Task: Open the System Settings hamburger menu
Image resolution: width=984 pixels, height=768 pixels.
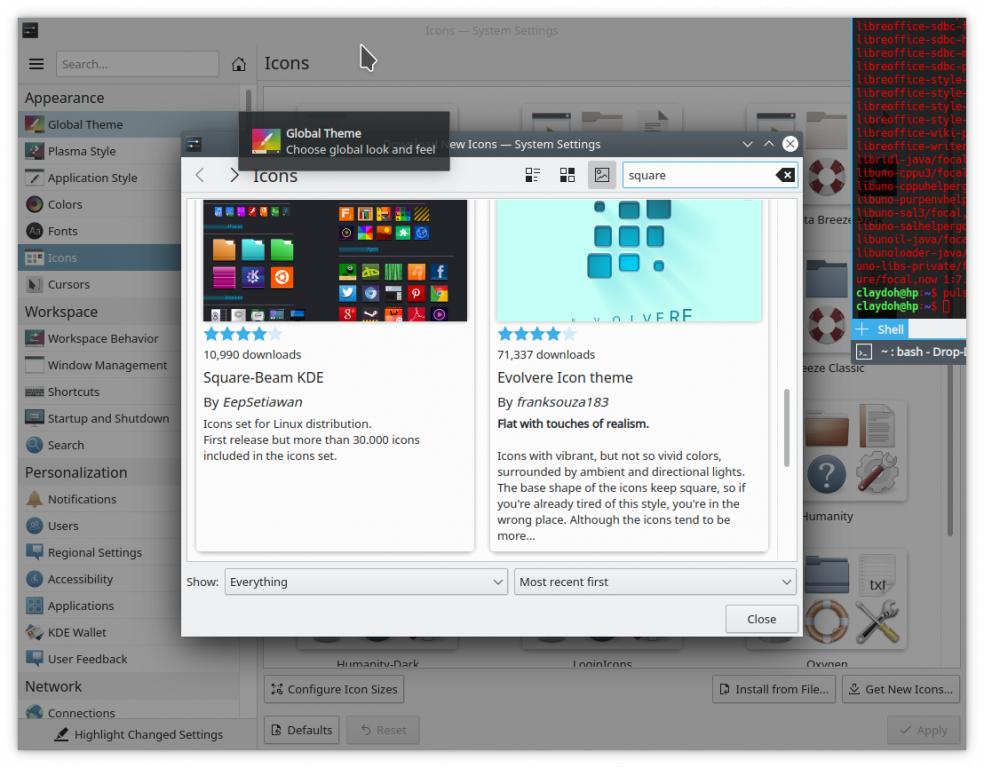Action: (36, 64)
